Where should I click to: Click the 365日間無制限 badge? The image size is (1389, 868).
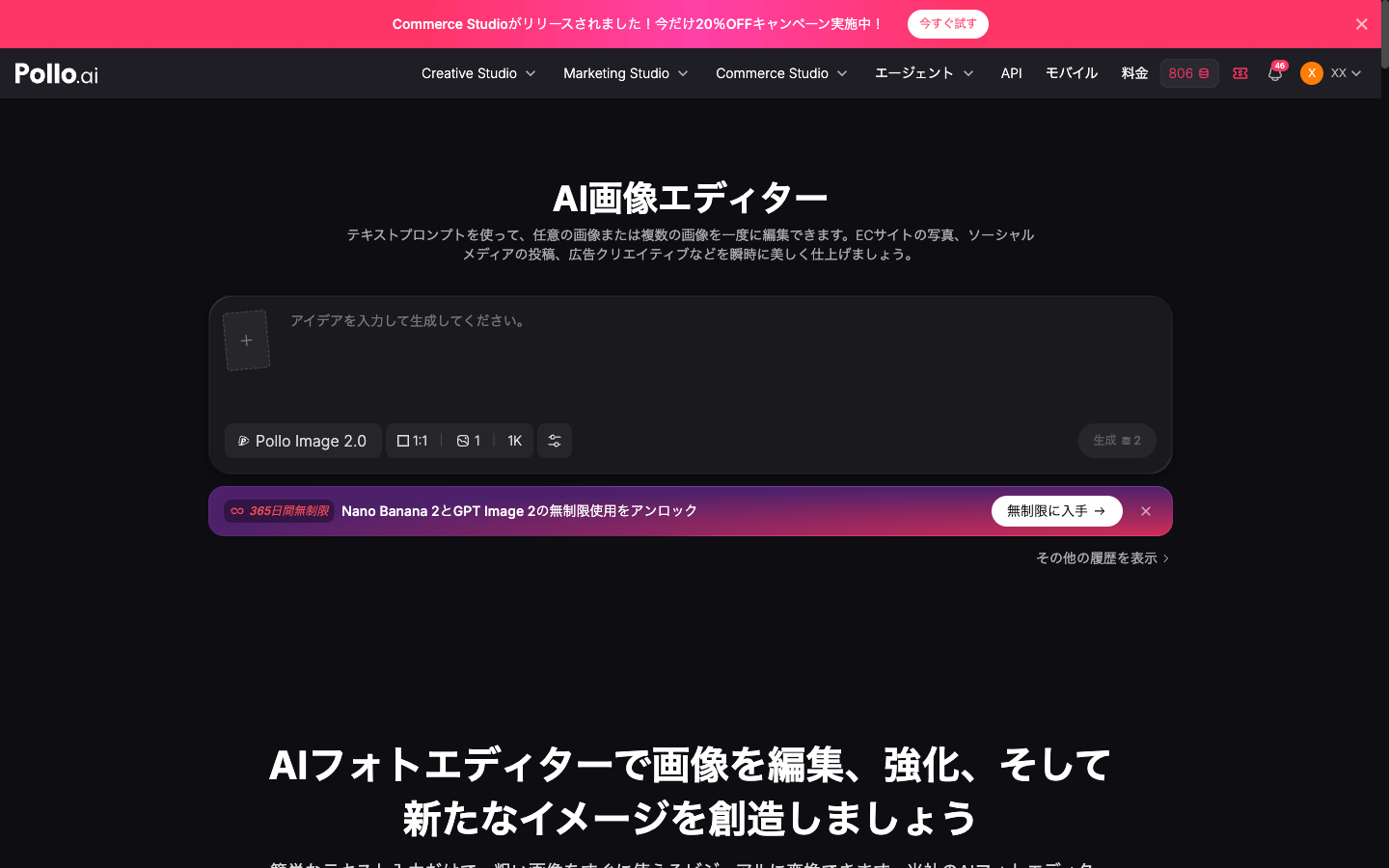pyautogui.click(x=280, y=511)
